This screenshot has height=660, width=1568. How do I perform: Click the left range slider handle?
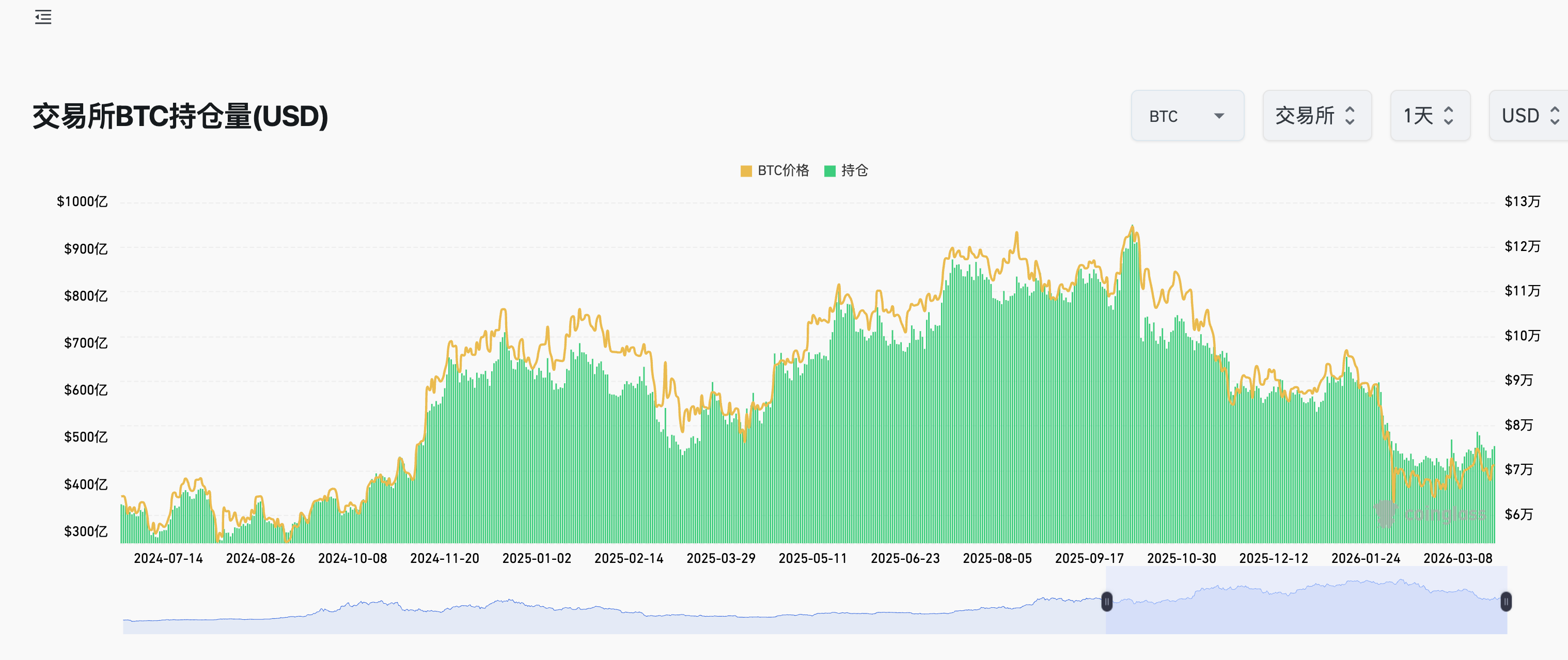(1107, 602)
